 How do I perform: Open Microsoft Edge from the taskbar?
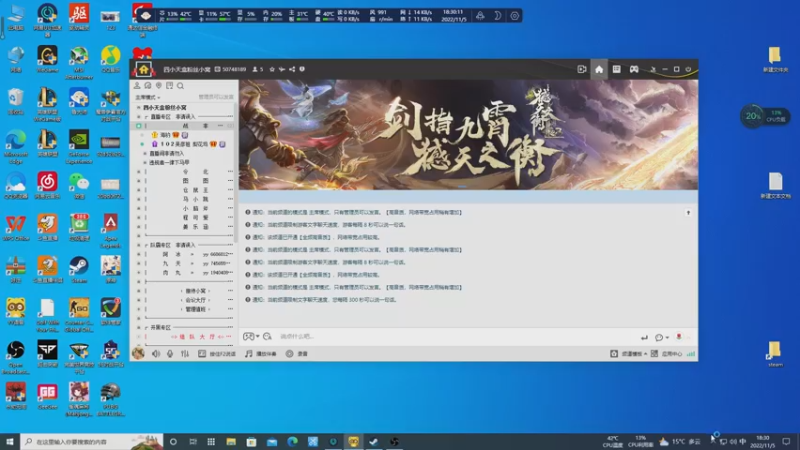[292, 441]
